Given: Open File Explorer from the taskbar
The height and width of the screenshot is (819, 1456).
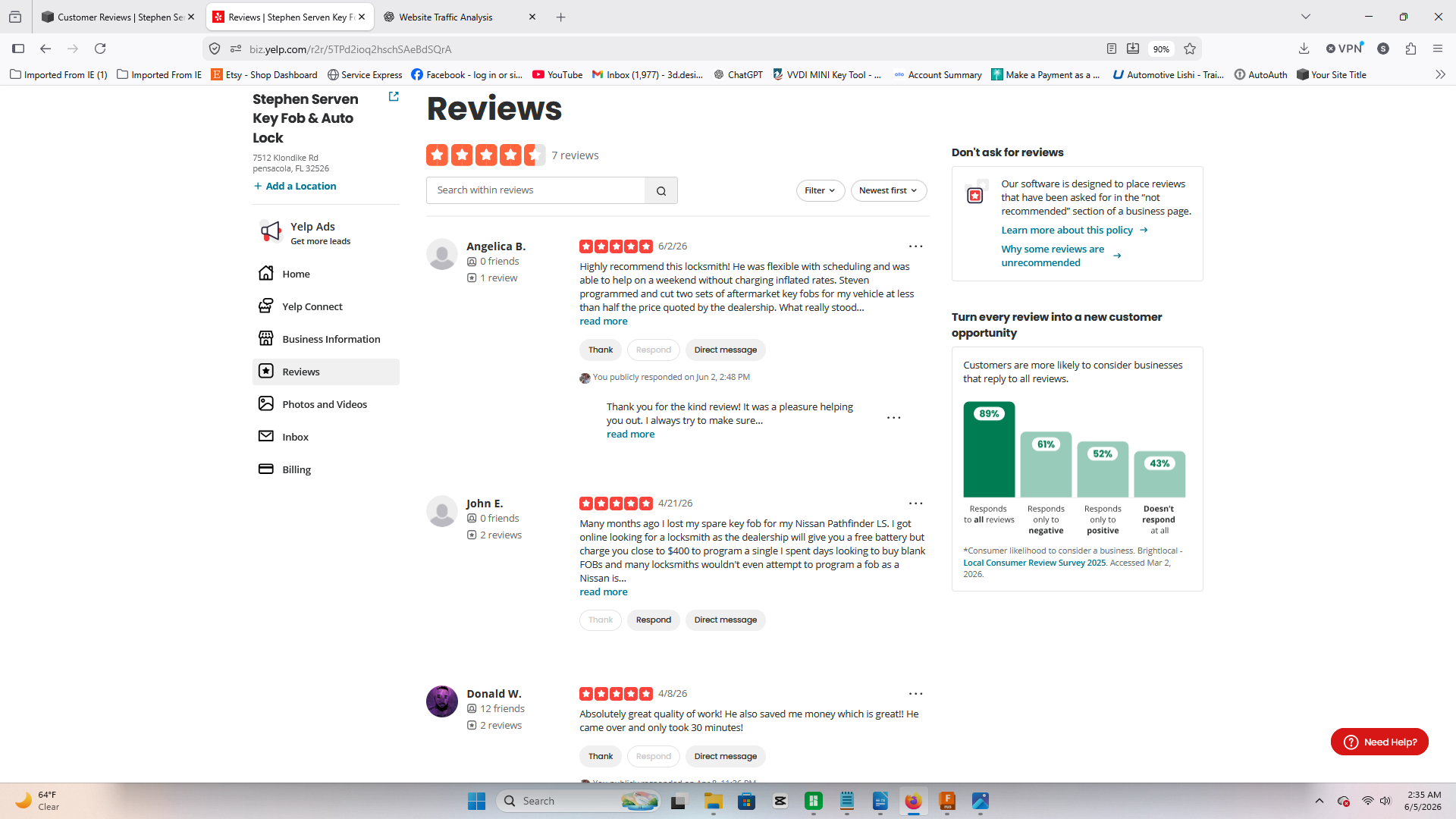Looking at the screenshot, I should coord(713,801).
